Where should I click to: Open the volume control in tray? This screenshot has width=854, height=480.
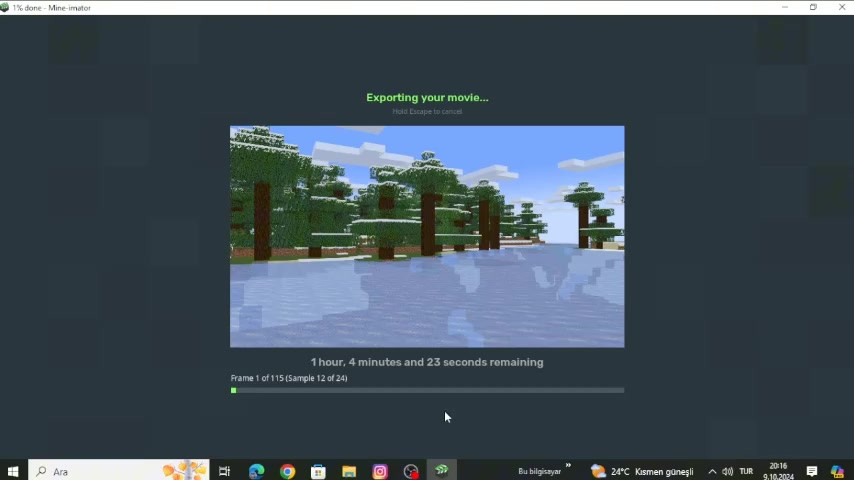(x=728, y=471)
